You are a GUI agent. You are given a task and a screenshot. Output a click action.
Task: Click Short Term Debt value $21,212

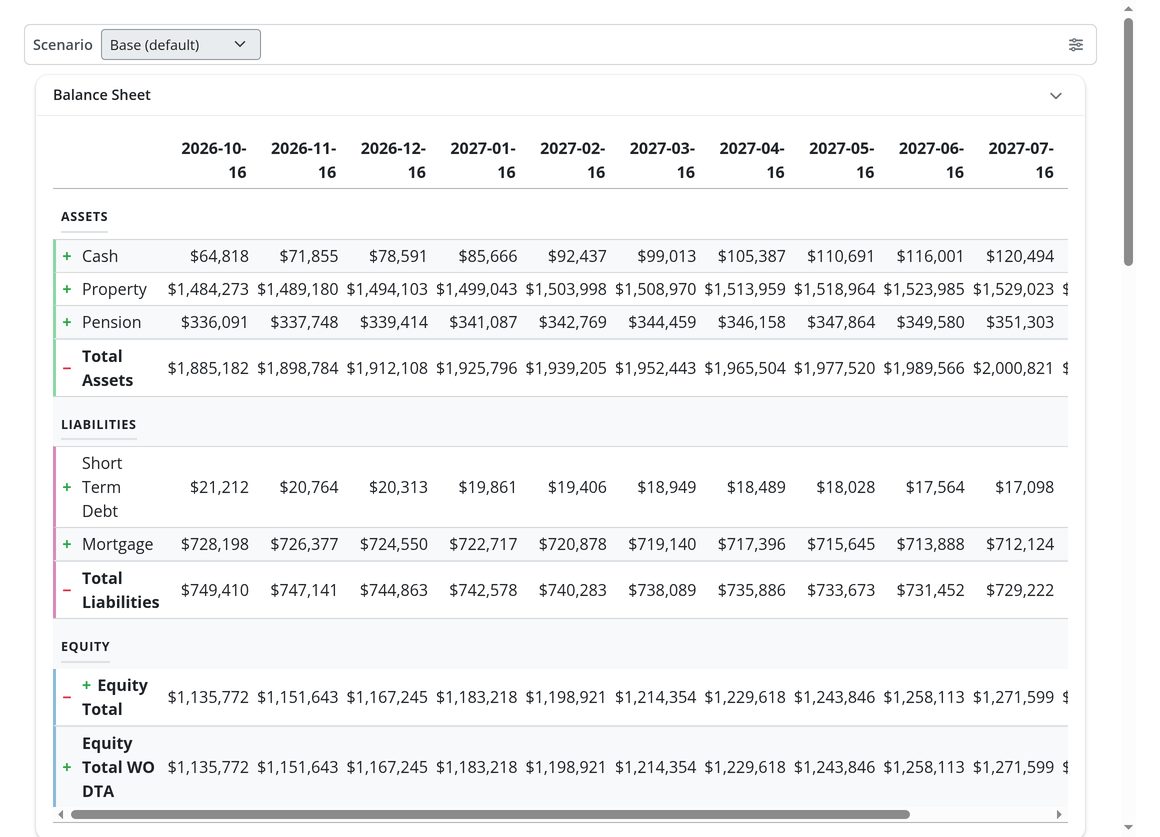pos(219,487)
